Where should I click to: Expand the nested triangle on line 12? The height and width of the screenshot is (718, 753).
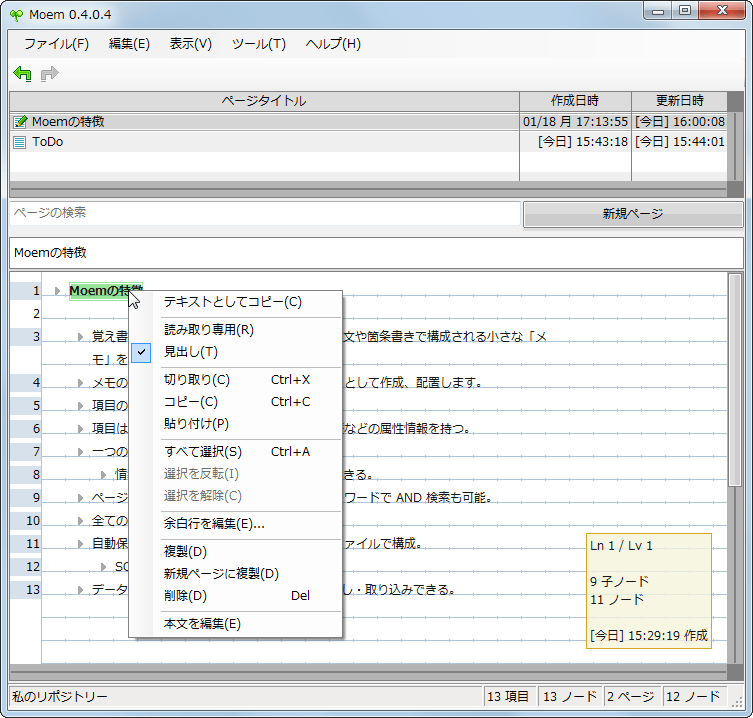pos(103,567)
